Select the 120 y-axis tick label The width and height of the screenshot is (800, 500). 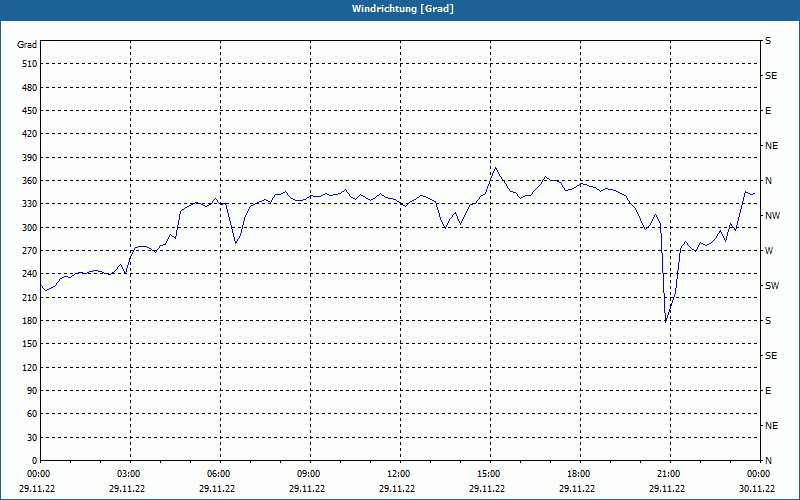click(x=30, y=367)
